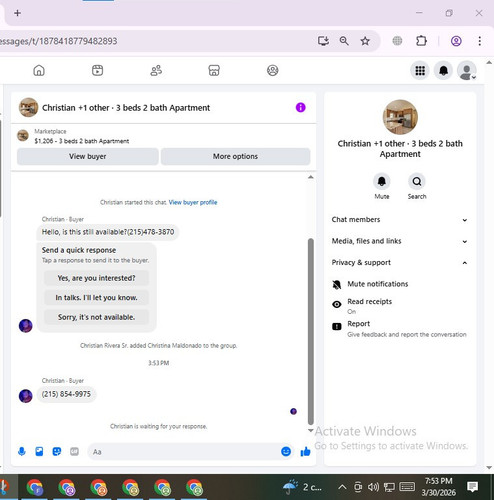
Task: Click conversation thumbnail in info panel
Action: point(400,117)
